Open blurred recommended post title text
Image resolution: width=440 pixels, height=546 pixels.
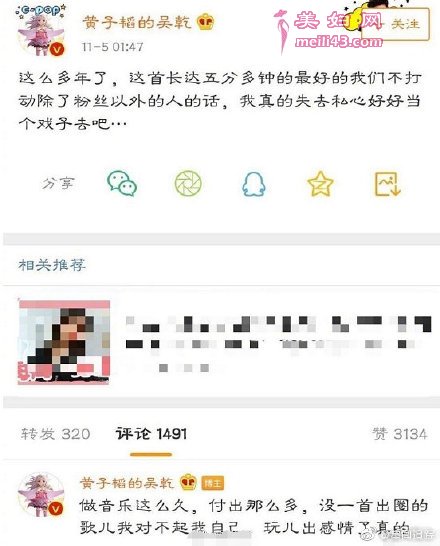click(x=278, y=343)
